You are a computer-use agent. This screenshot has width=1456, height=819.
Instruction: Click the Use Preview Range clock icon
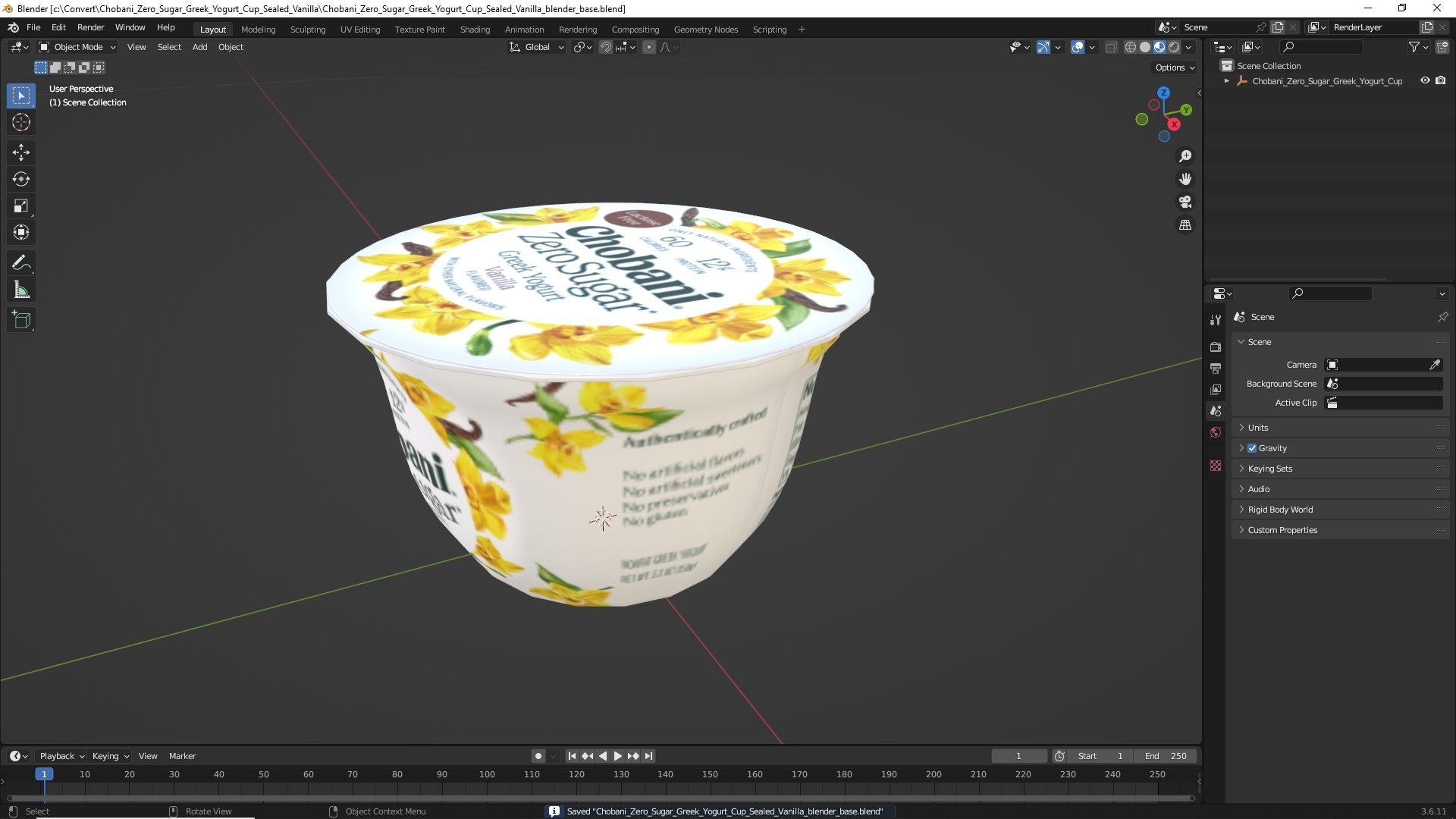tap(1059, 756)
